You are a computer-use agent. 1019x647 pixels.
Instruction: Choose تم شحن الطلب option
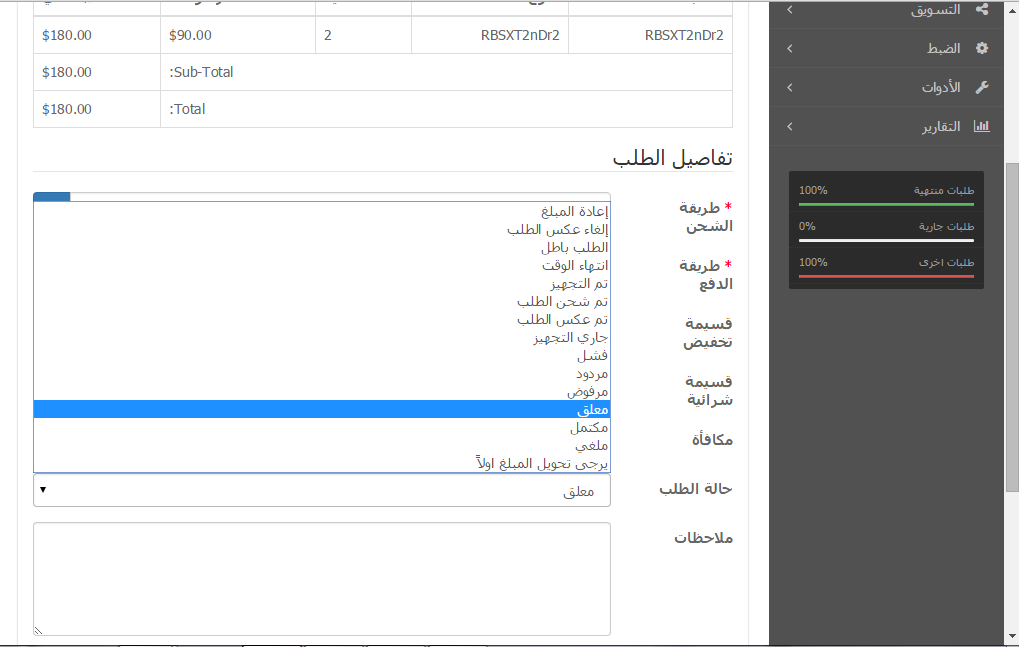[322, 302]
